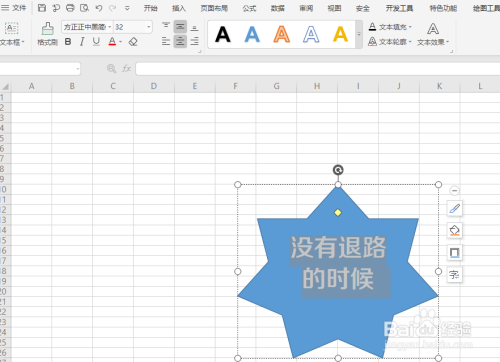This screenshot has height=362, width=500.
Task: Apply the black WordArt style A
Action: [x=223, y=34]
